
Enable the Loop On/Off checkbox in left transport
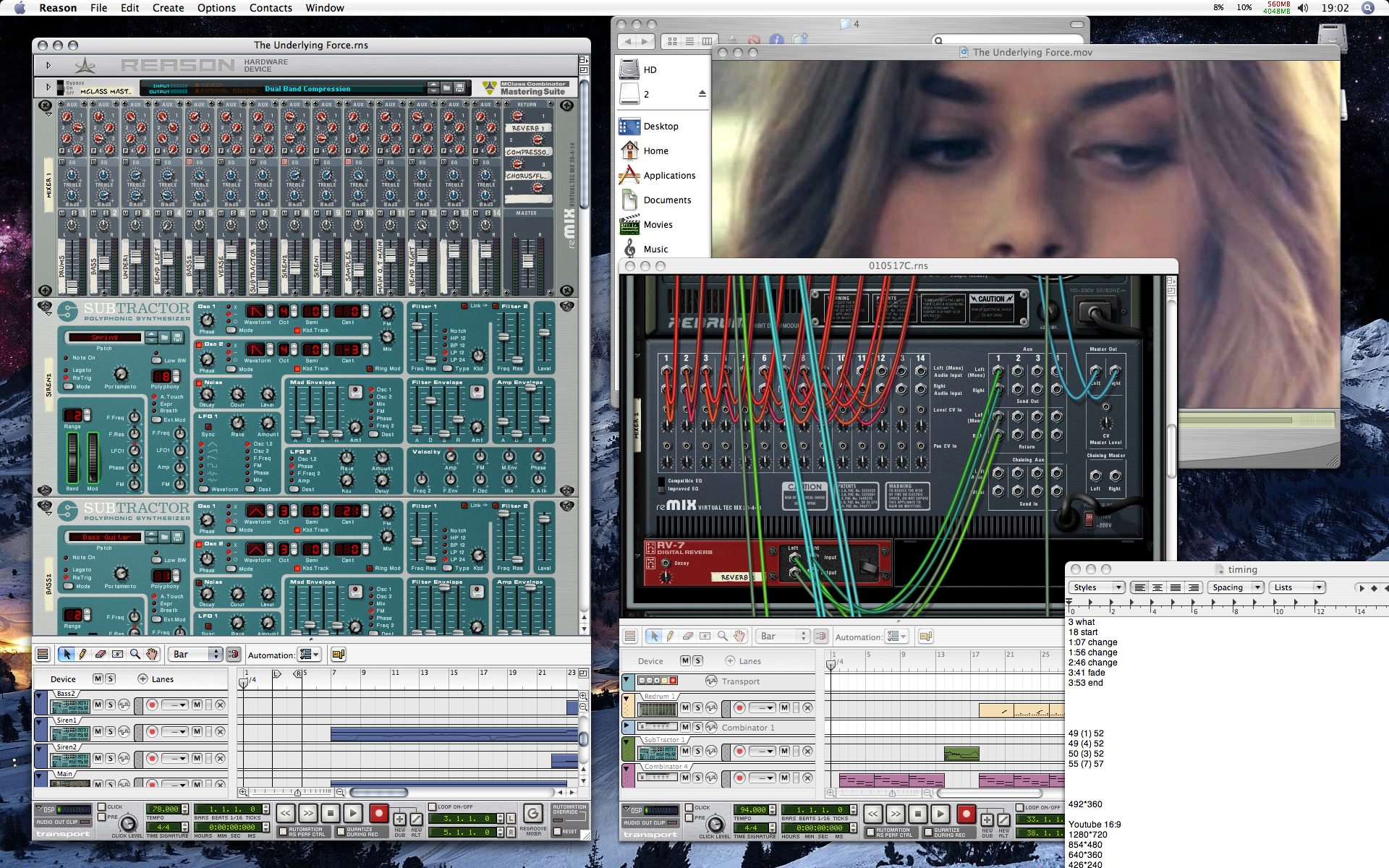433,807
